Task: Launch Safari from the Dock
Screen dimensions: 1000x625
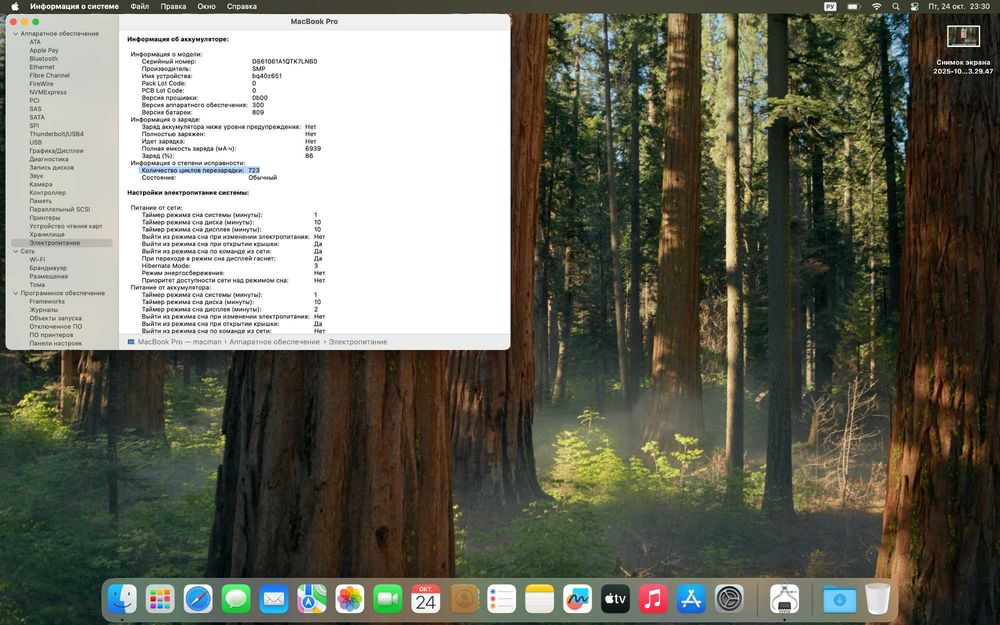Action: [198, 599]
